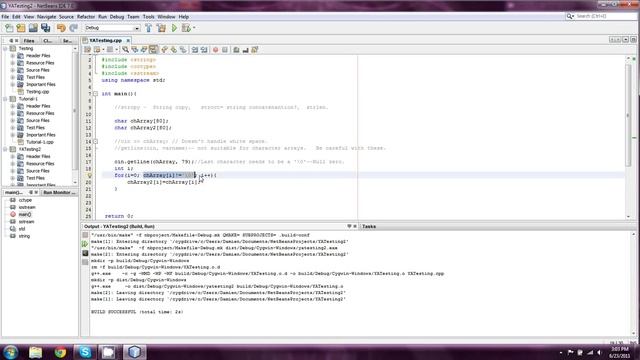The height and width of the screenshot is (360, 640).
Task: Select Tutorial-1.cpp in the project tree
Action: point(40,142)
